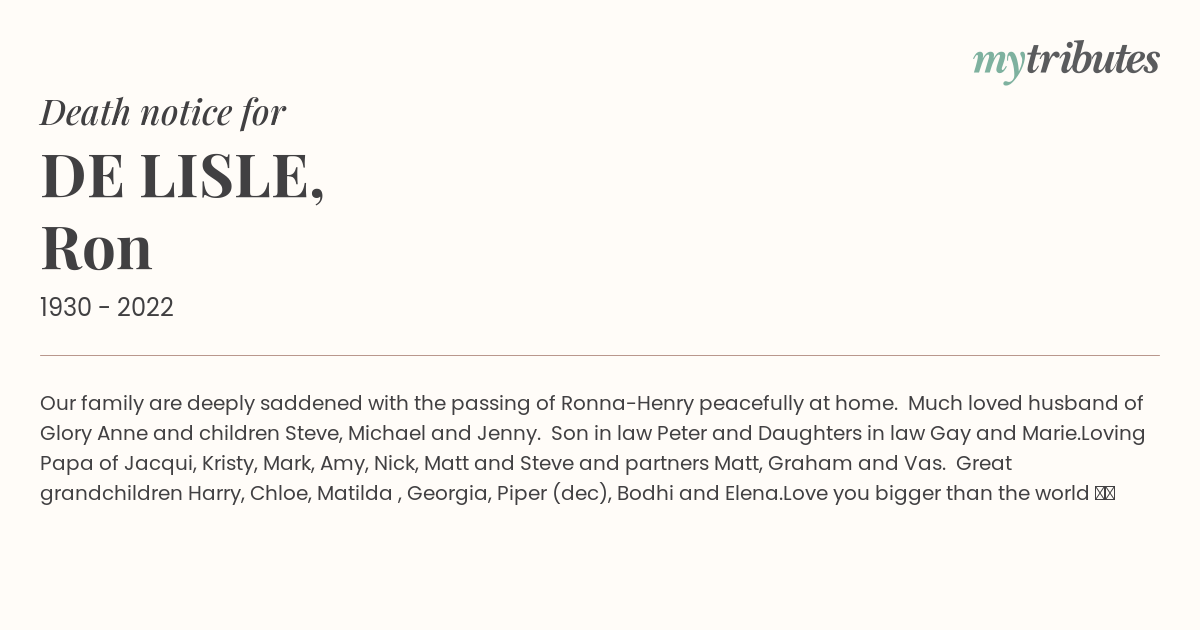Click the horizontal divider line
Image resolution: width=1200 pixels, height=630 pixels.
(600, 355)
